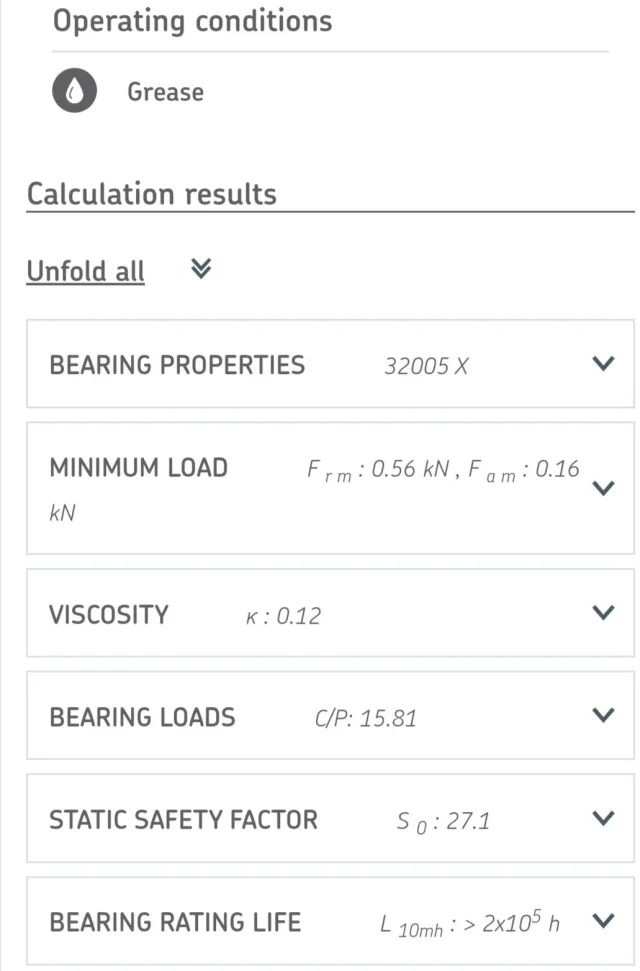The image size is (640, 971).
Task: Click the Calculation results heading
Action: pyautogui.click(x=151, y=193)
